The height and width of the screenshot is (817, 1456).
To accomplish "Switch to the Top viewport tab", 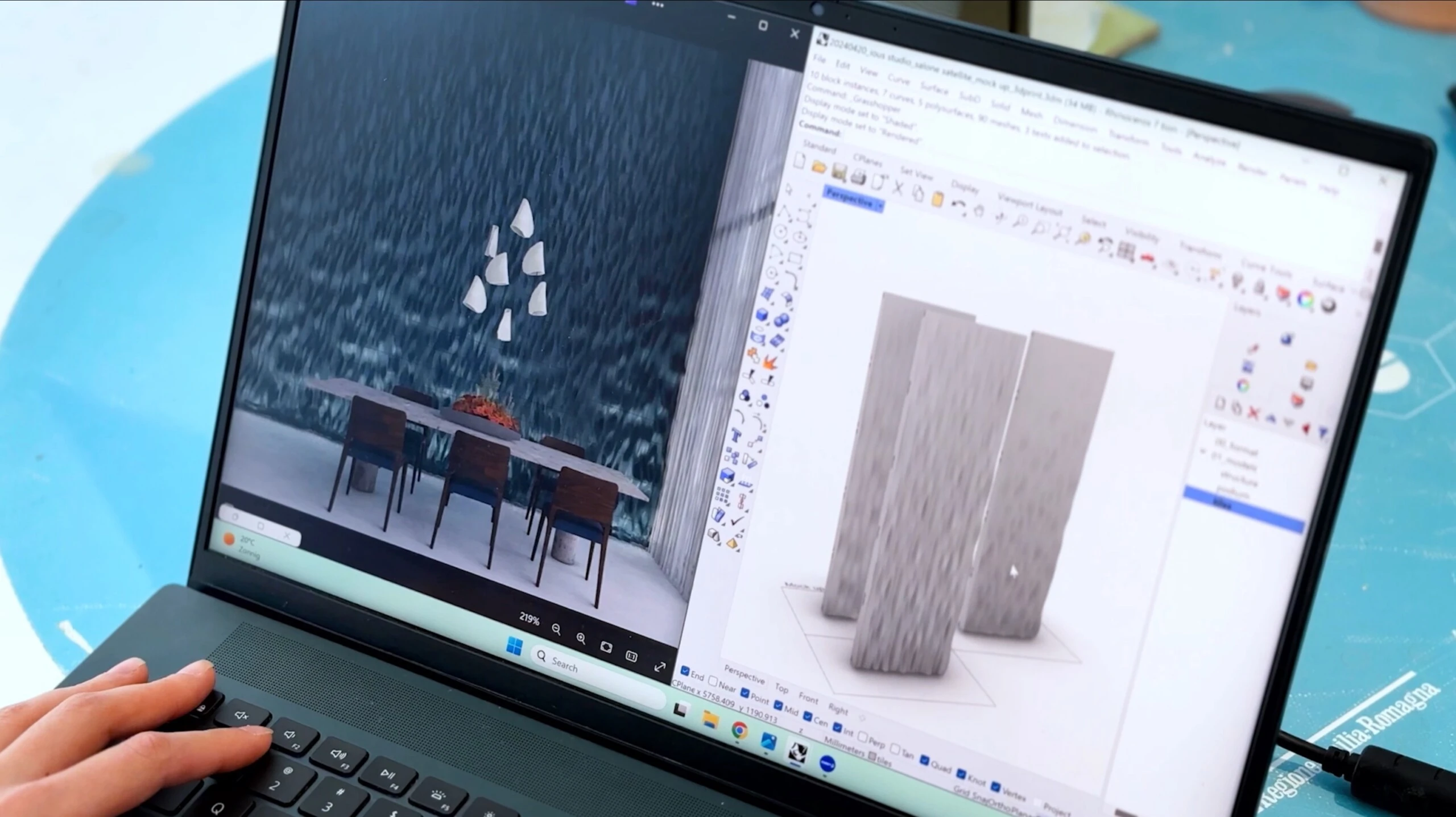I will [x=782, y=689].
